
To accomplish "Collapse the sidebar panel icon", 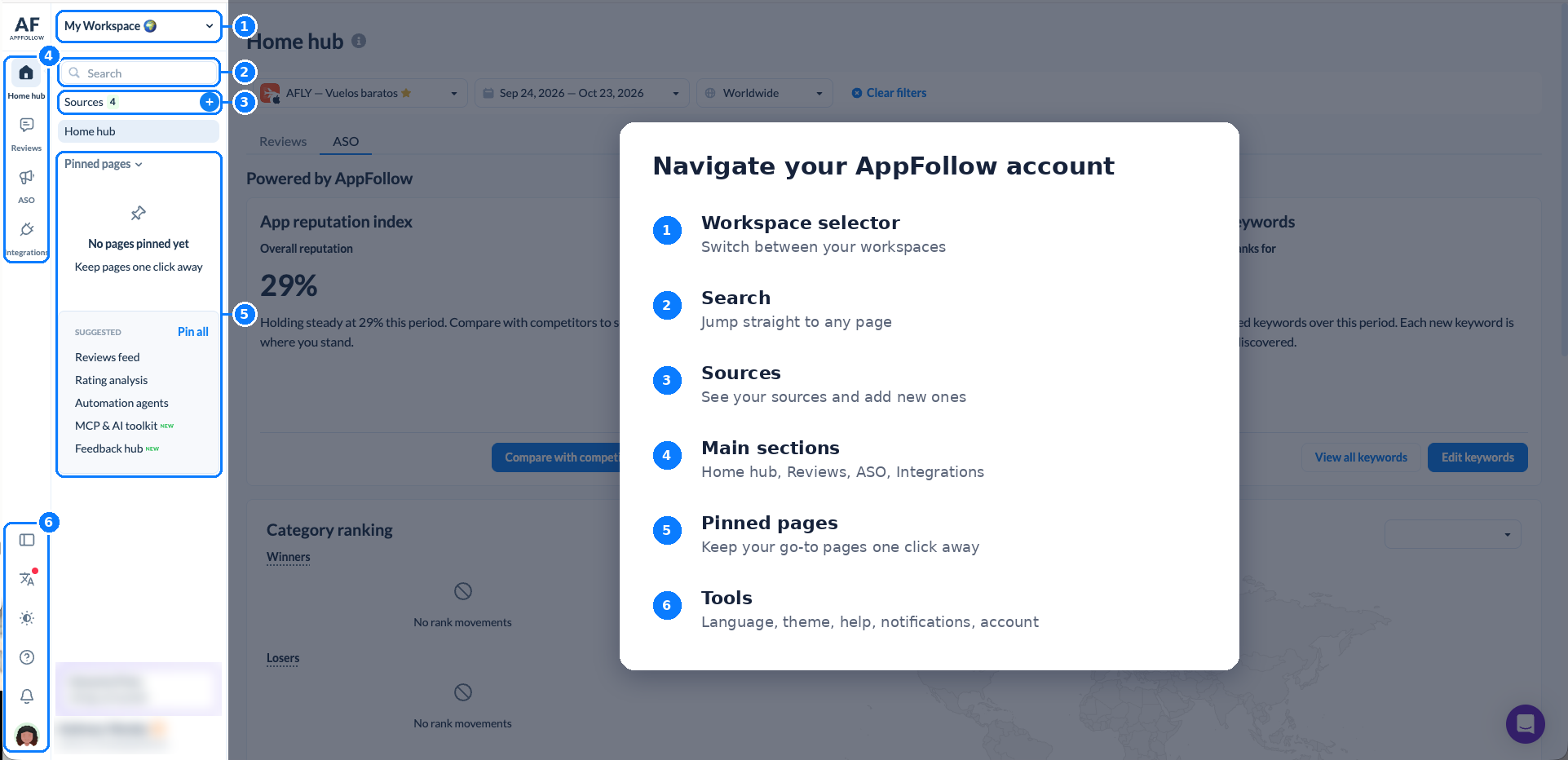I will coord(27,540).
